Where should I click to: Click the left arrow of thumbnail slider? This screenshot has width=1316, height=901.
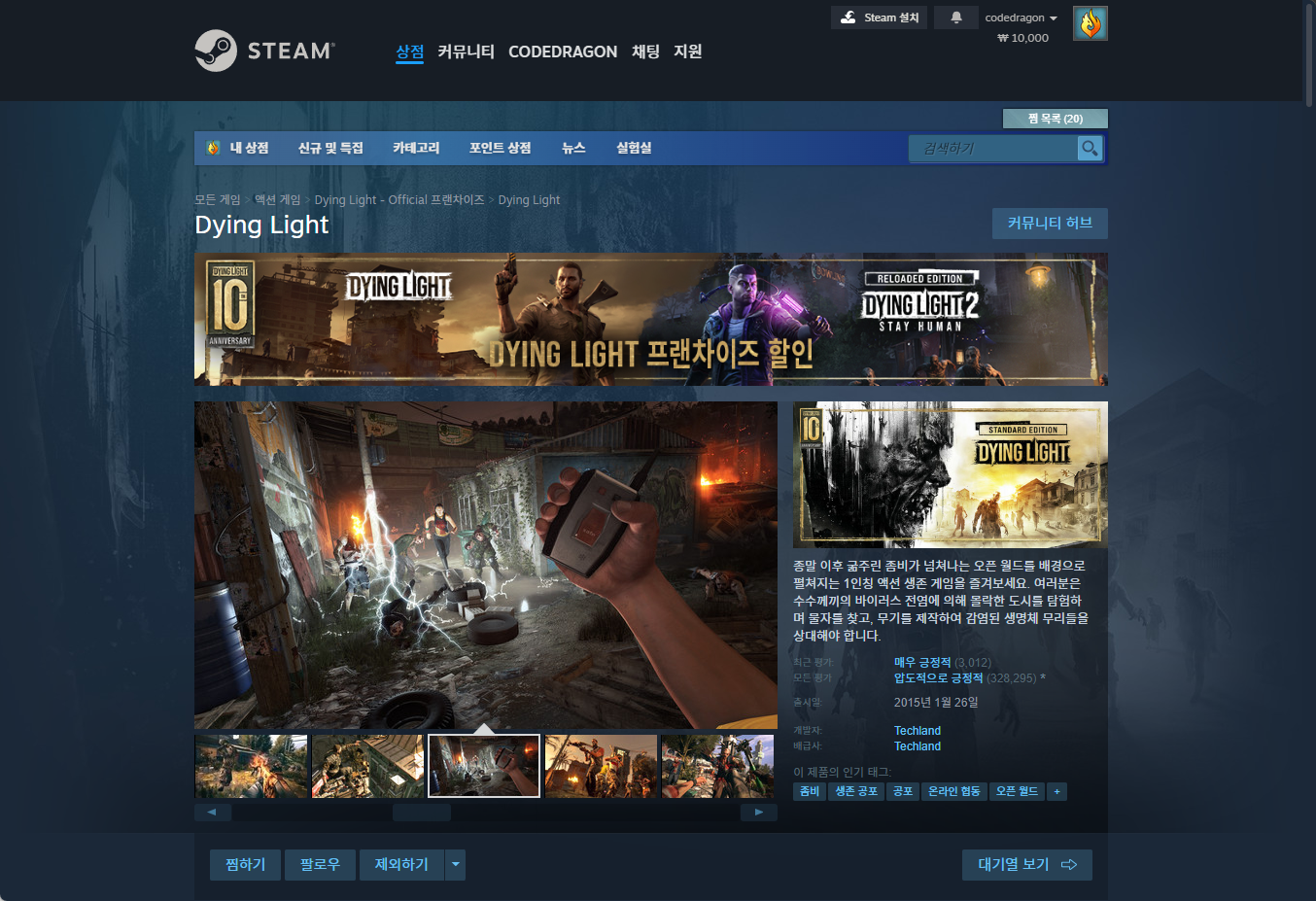213,812
